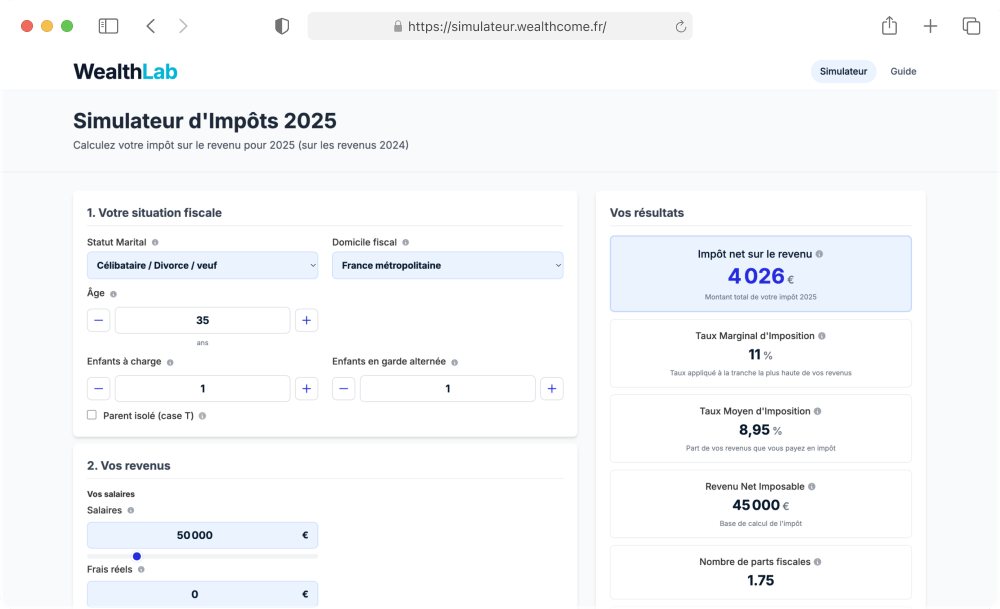Switch to the Guide tab
Image resolution: width=1000 pixels, height=609 pixels.
pyautogui.click(x=903, y=71)
